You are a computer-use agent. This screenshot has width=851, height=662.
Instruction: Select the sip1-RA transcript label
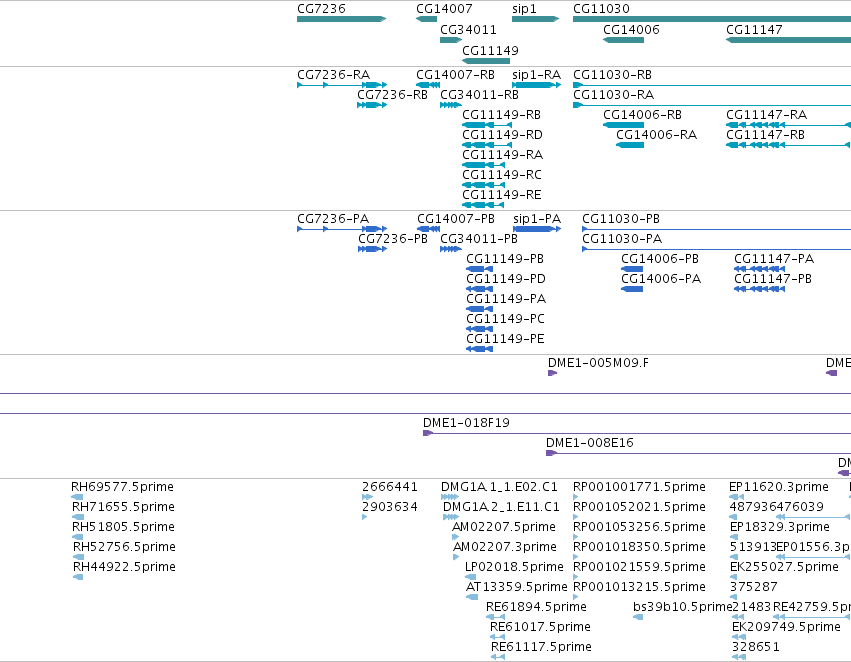(536, 74)
